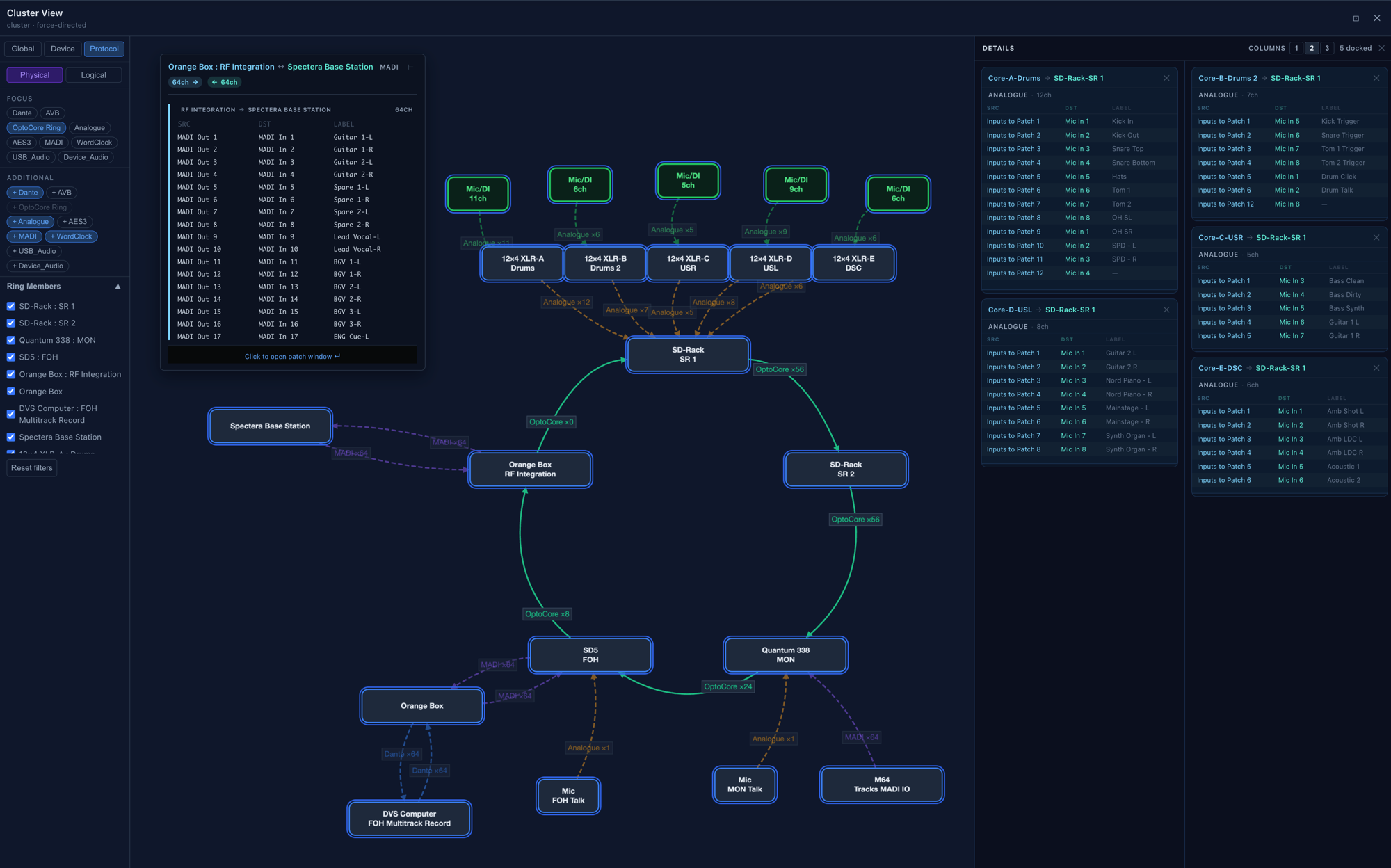Select the Spectera Base Station node
The width and height of the screenshot is (1391, 868).
pos(270,426)
